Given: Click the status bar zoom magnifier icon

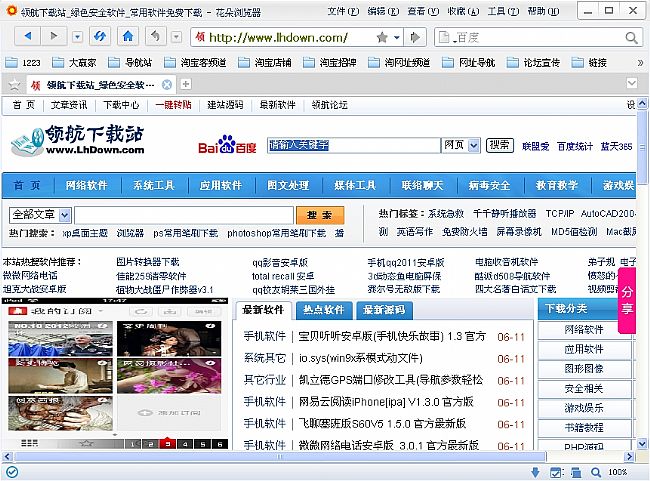Looking at the screenshot, I should click(x=596, y=472).
